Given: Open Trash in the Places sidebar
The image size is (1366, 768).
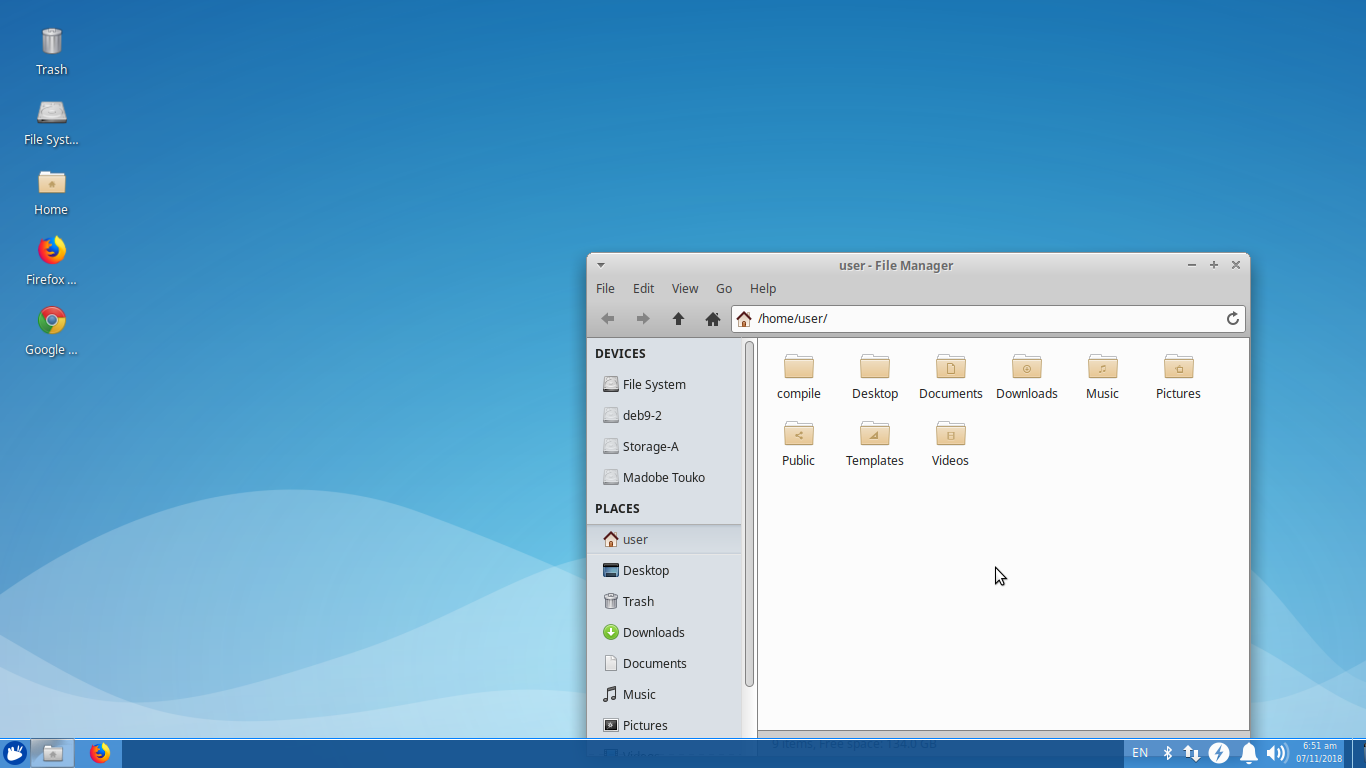Looking at the screenshot, I should (x=638, y=601).
